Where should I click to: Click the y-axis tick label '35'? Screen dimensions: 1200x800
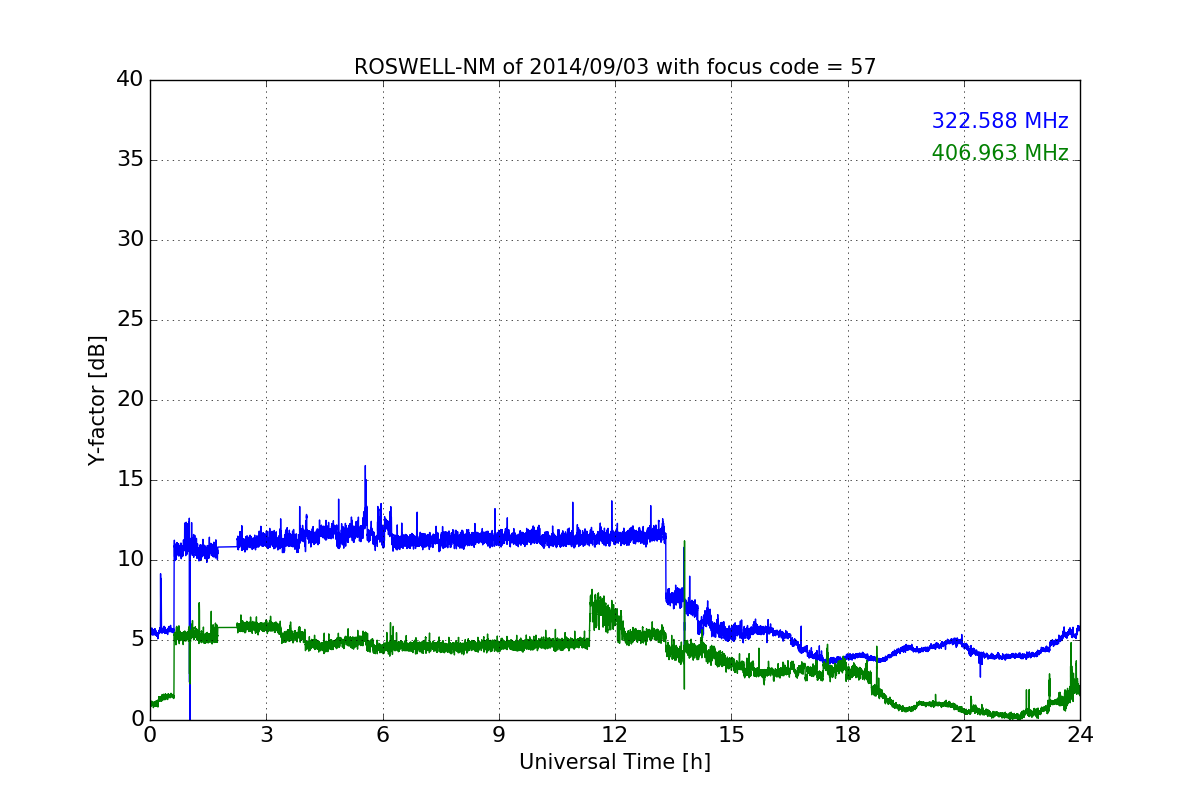tap(130, 160)
